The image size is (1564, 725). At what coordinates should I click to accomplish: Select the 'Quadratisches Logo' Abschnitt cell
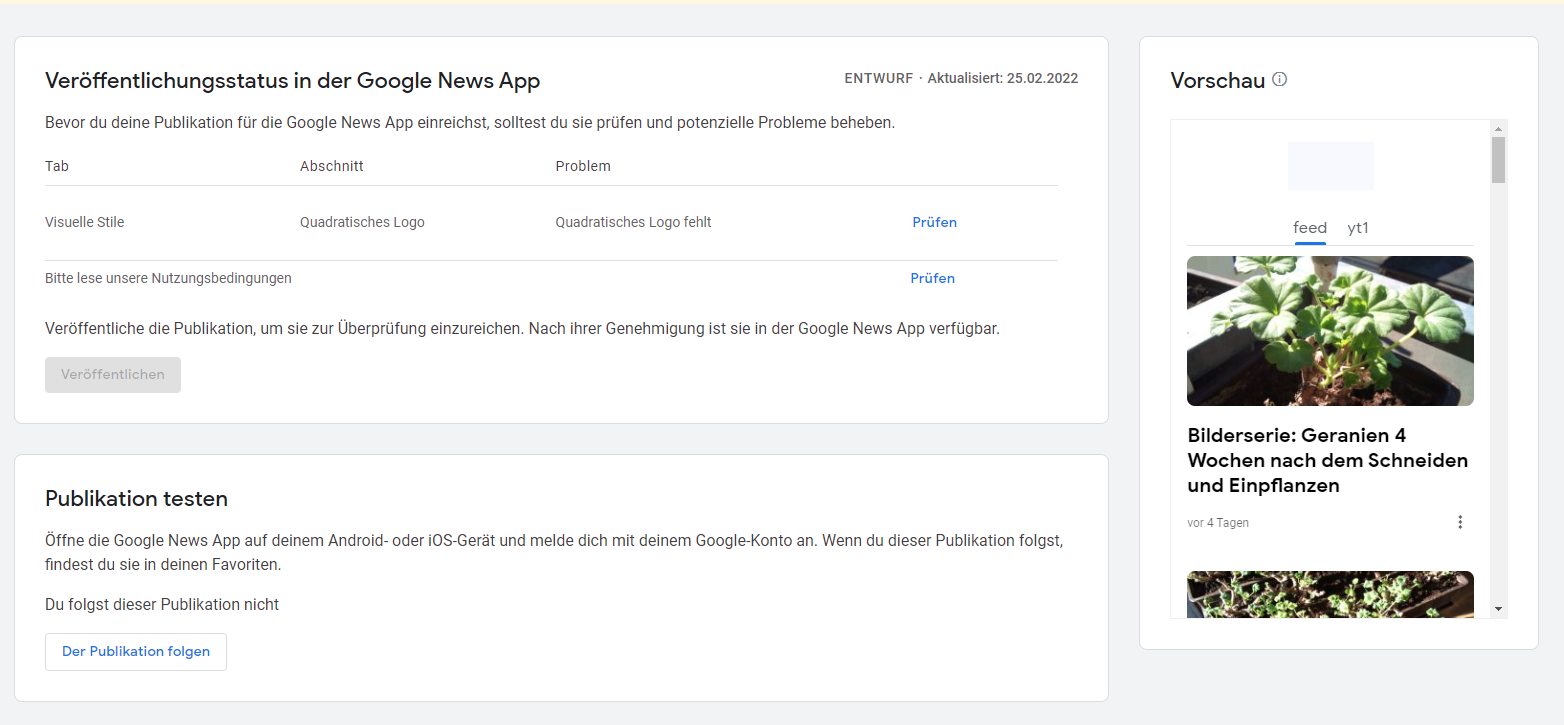point(362,223)
